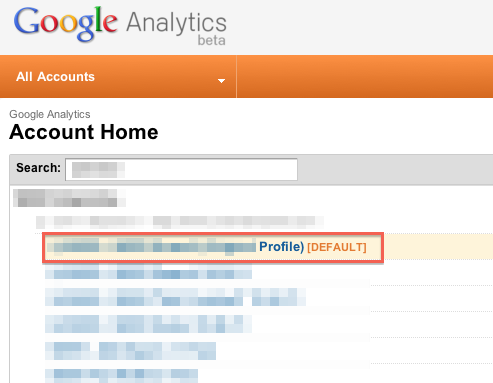The image size is (493, 383).
Task: Open the fourth blurred profile link below DEFAULT row
Action: tap(130, 351)
